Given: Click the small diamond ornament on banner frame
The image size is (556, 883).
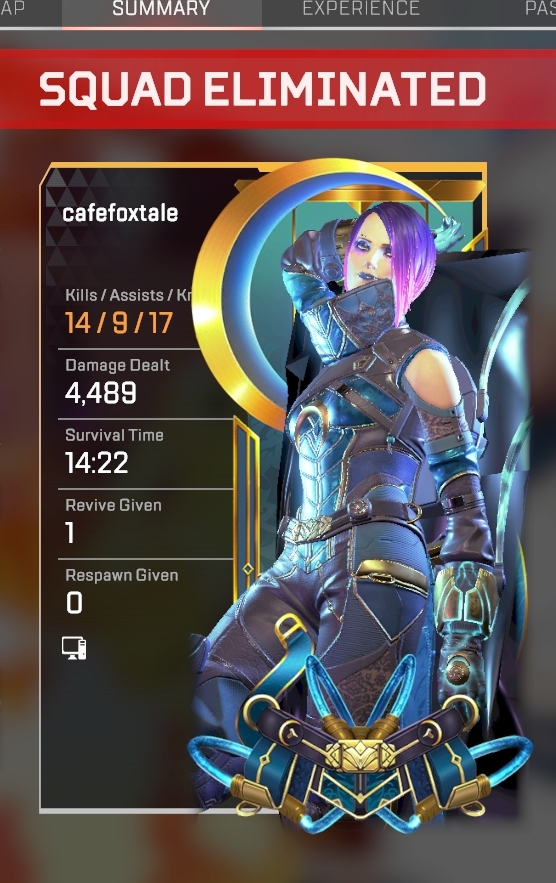Looking at the screenshot, I should (247, 569).
